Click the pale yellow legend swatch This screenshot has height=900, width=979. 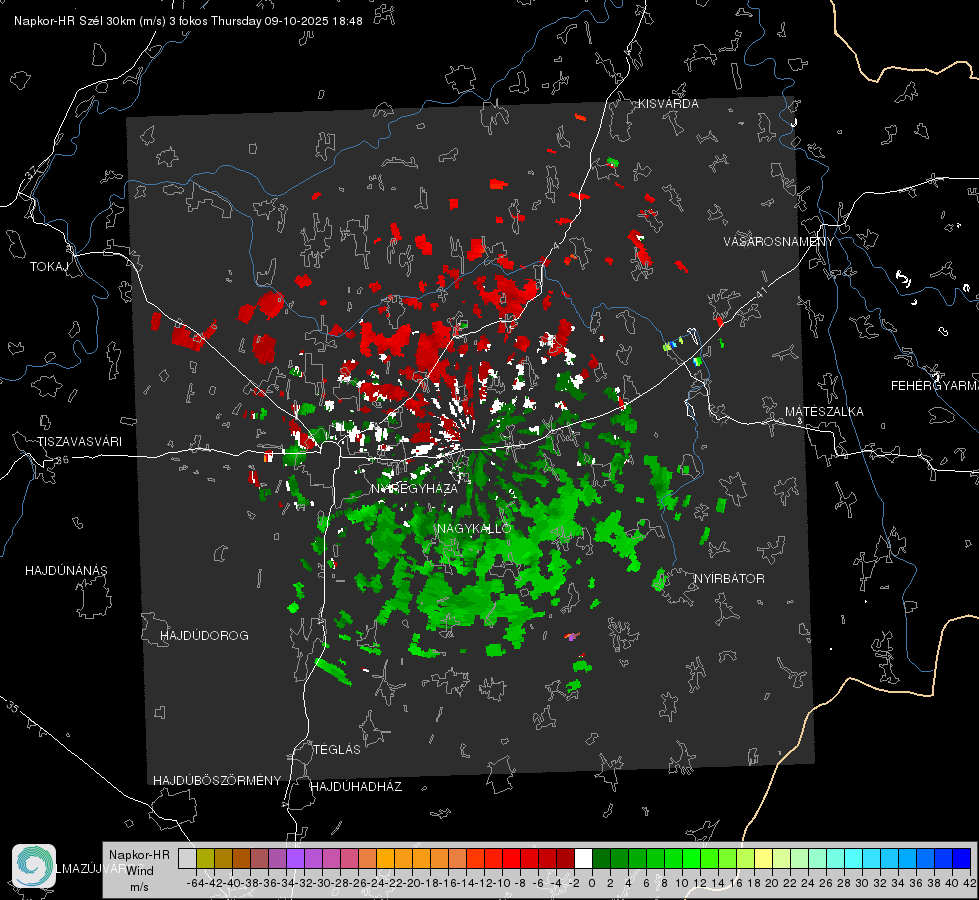(x=763, y=858)
